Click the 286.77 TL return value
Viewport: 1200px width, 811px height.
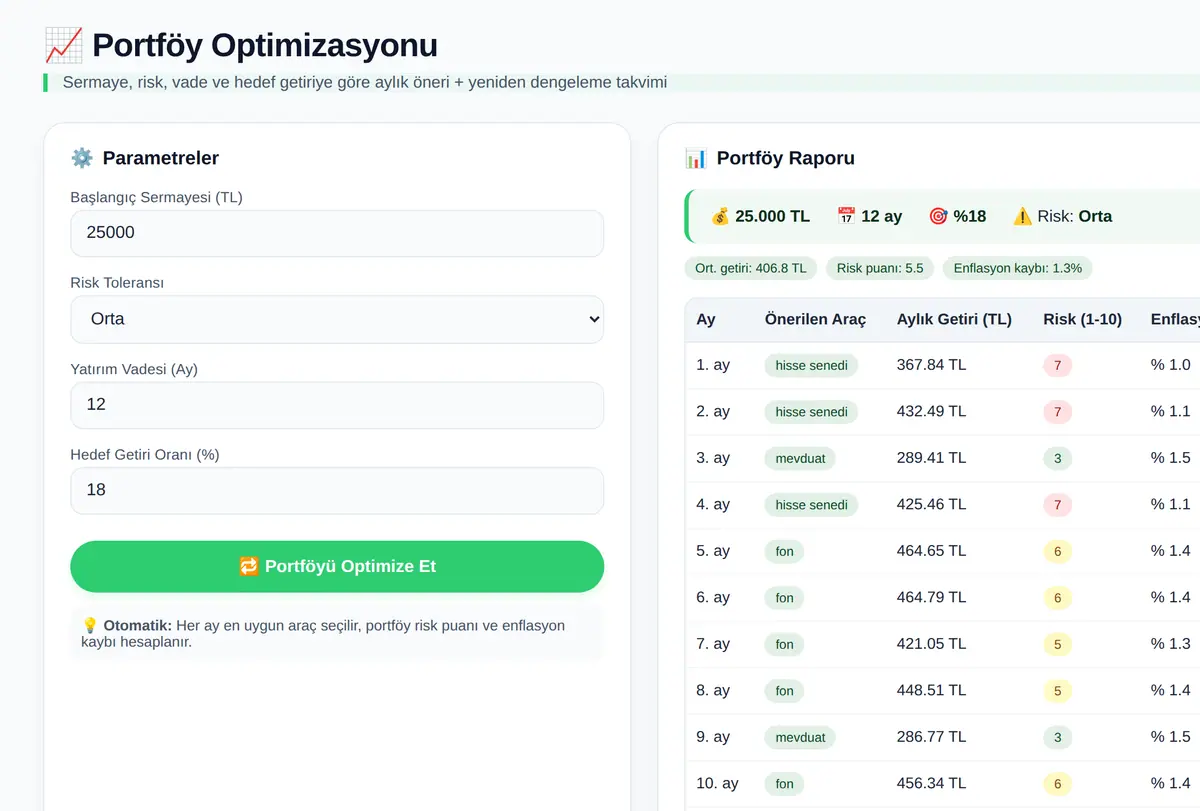point(931,737)
